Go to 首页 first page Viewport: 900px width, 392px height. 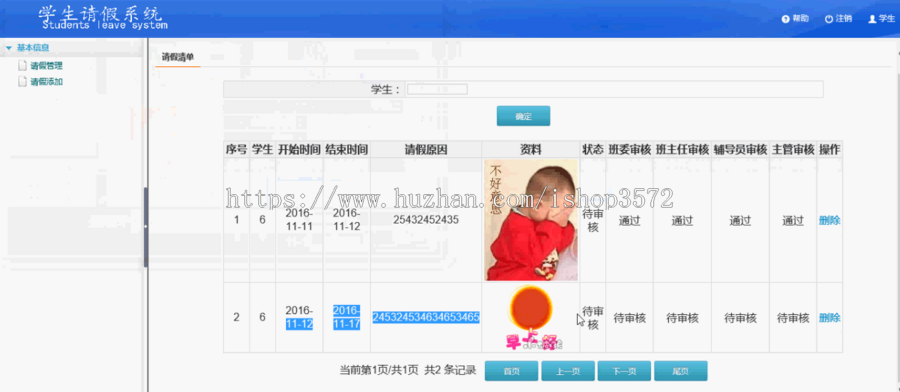511,371
